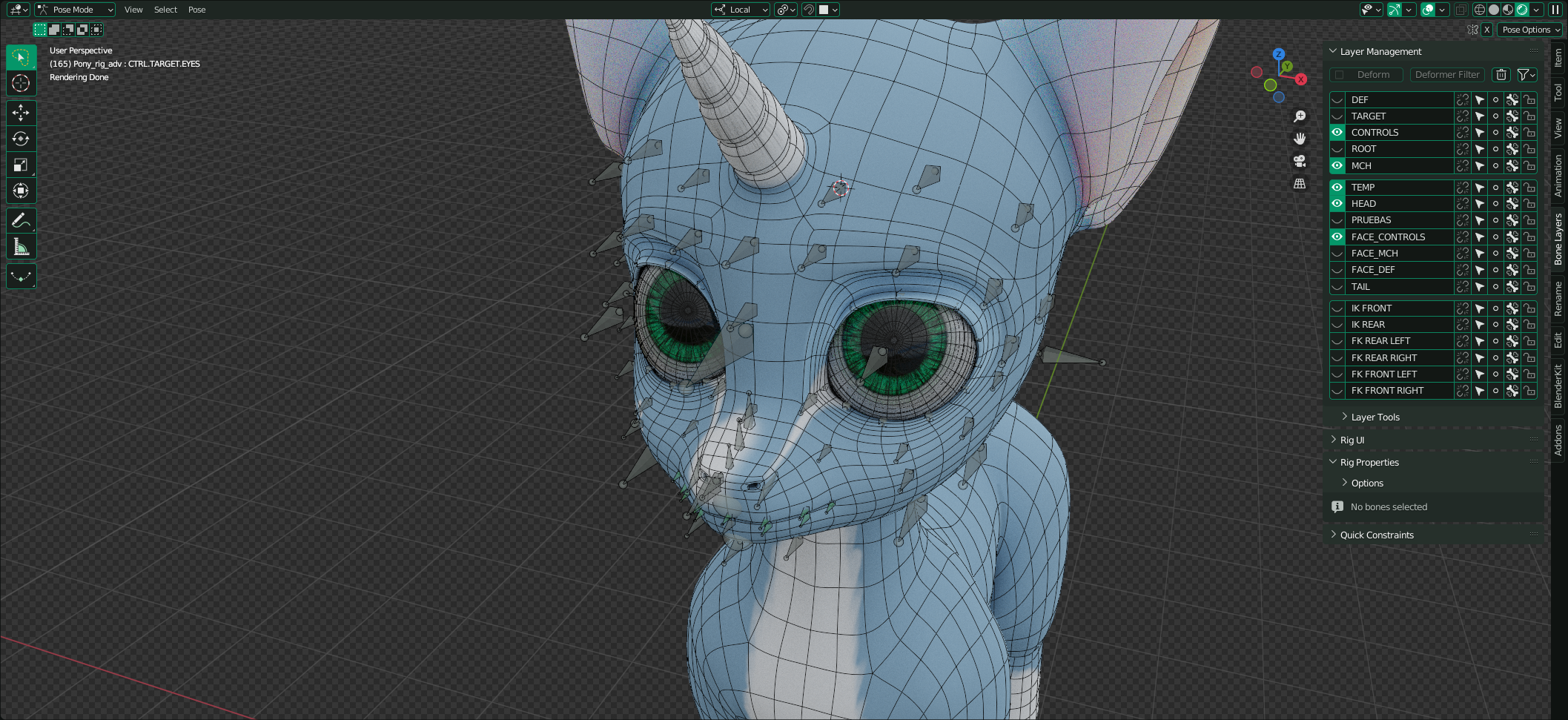Open the View menu
Screen dimensions: 1568x720
pos(133,10)
